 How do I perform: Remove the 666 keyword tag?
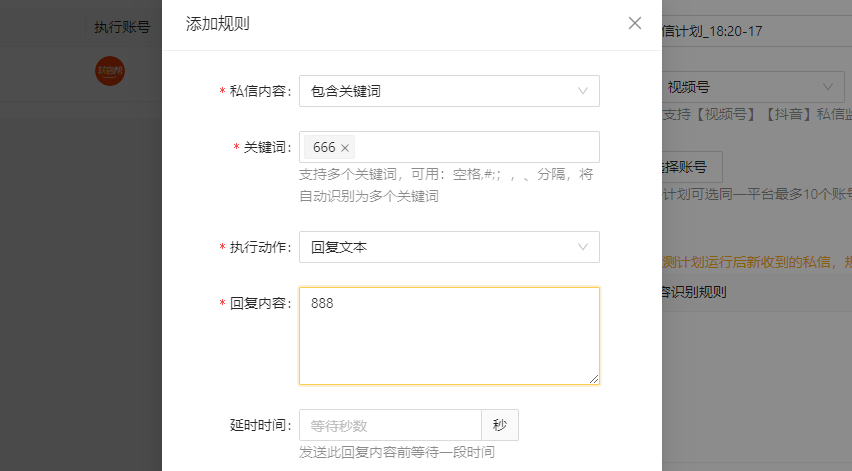[344, 148]
